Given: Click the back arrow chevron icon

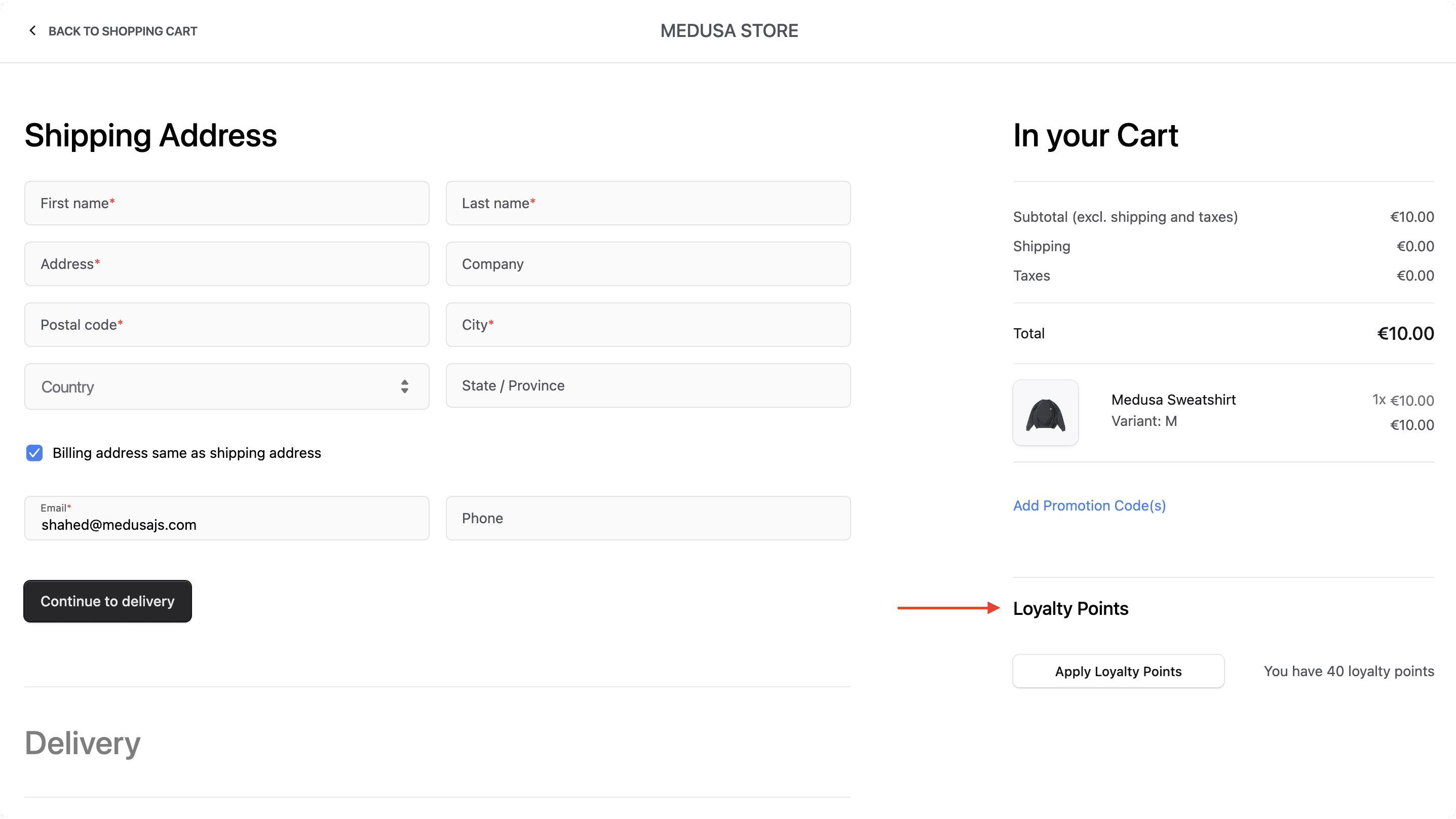Looking at the screenshot, I should (32, 30).
